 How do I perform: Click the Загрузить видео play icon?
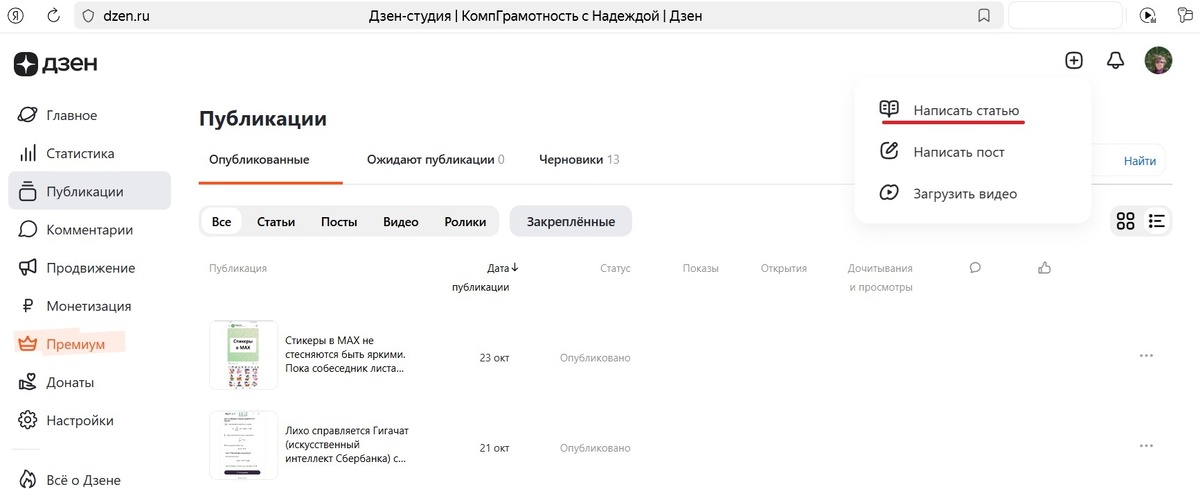point(889,193)
